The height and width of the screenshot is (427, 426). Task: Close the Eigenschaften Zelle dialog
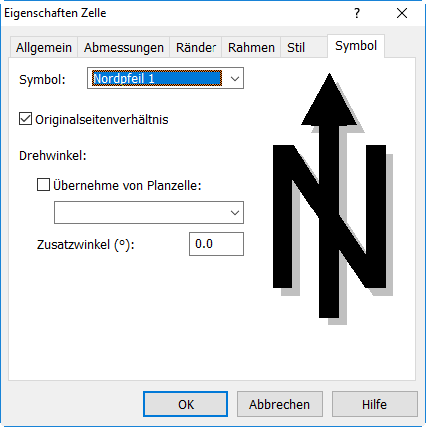(402, 13)
